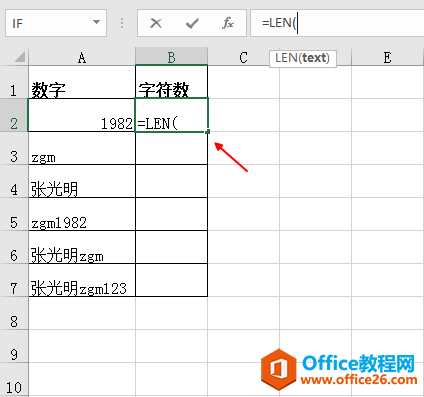Confirm the formula with the checkmark icon
424x397 pixels.
[x=192, y=23]
